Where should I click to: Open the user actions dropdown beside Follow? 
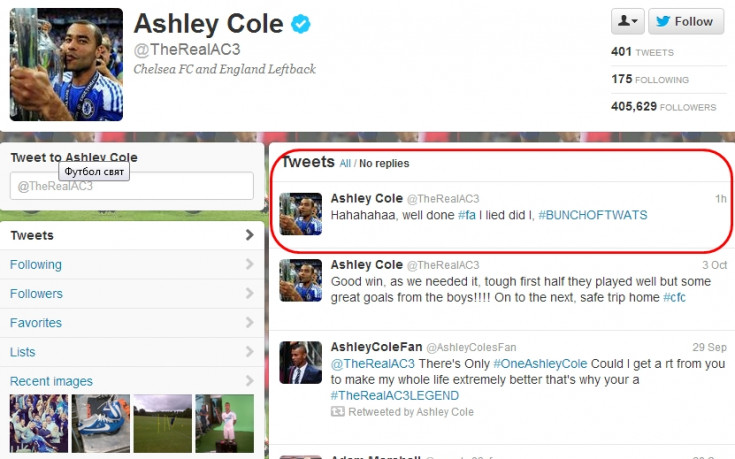click(627, 22)
